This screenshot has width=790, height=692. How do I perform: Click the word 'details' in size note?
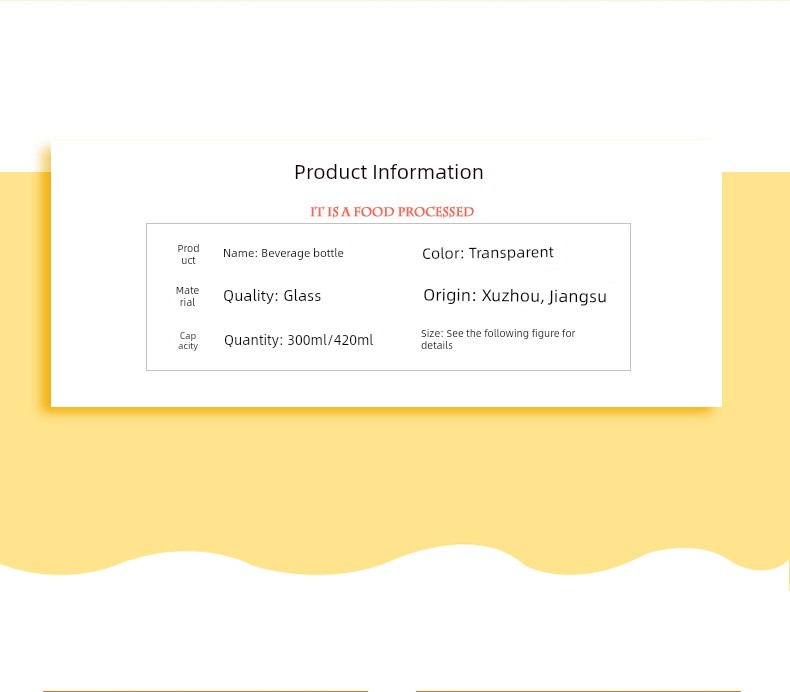click(x=437, y=346)
